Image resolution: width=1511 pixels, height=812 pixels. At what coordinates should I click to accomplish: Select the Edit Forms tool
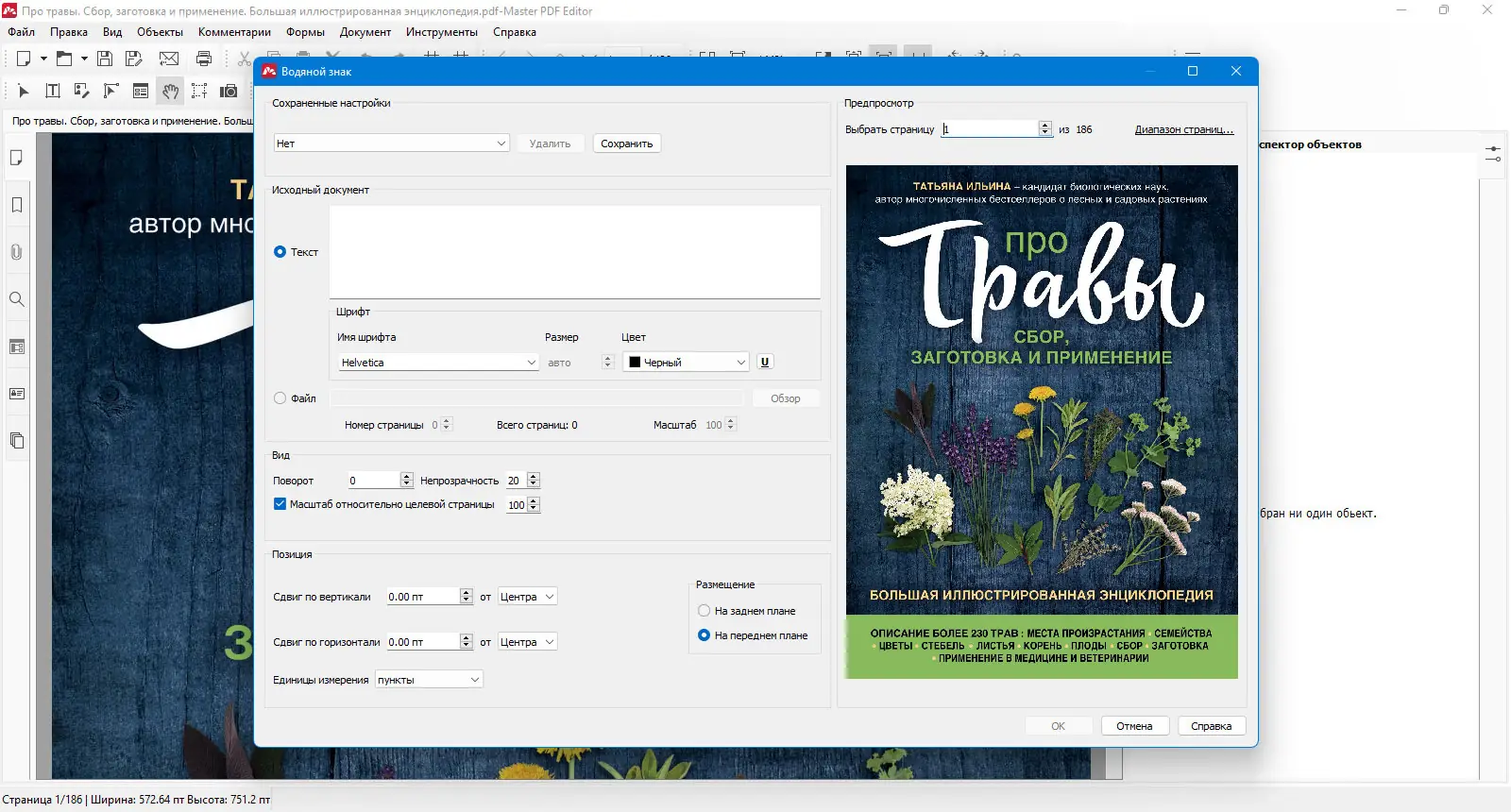click(141, 91)
